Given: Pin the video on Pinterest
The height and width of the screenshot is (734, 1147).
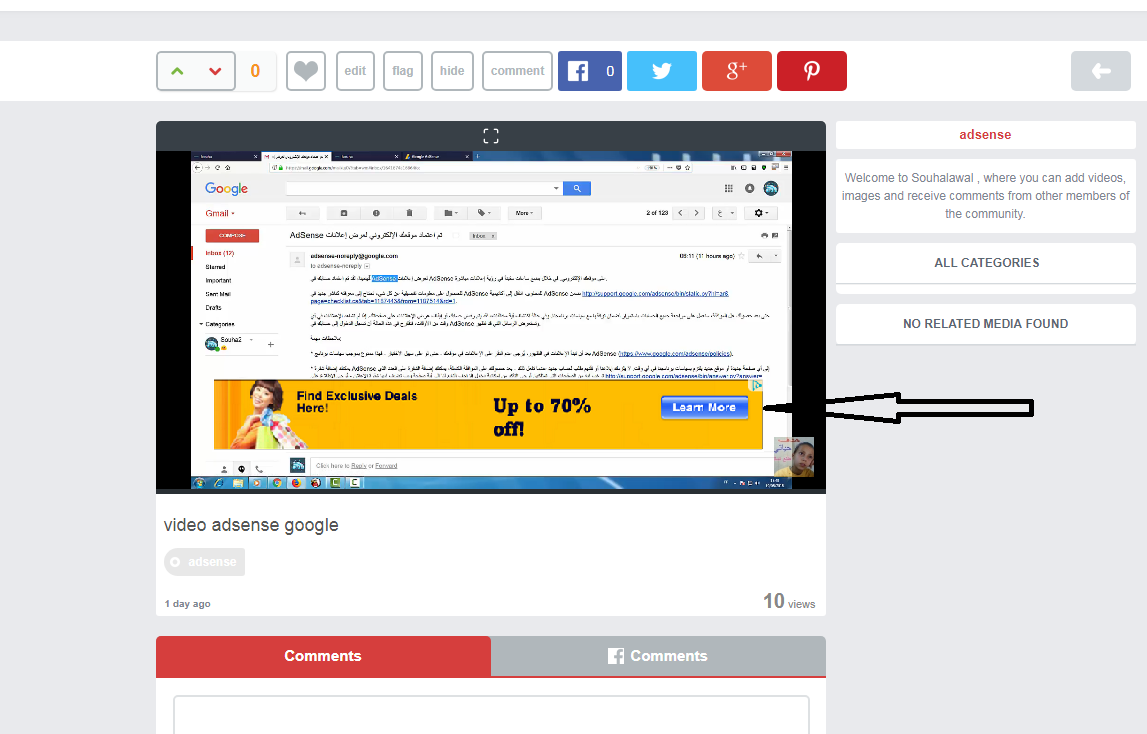Looking at the screenshot, I should pyautogui.click(x=812, y=71).
